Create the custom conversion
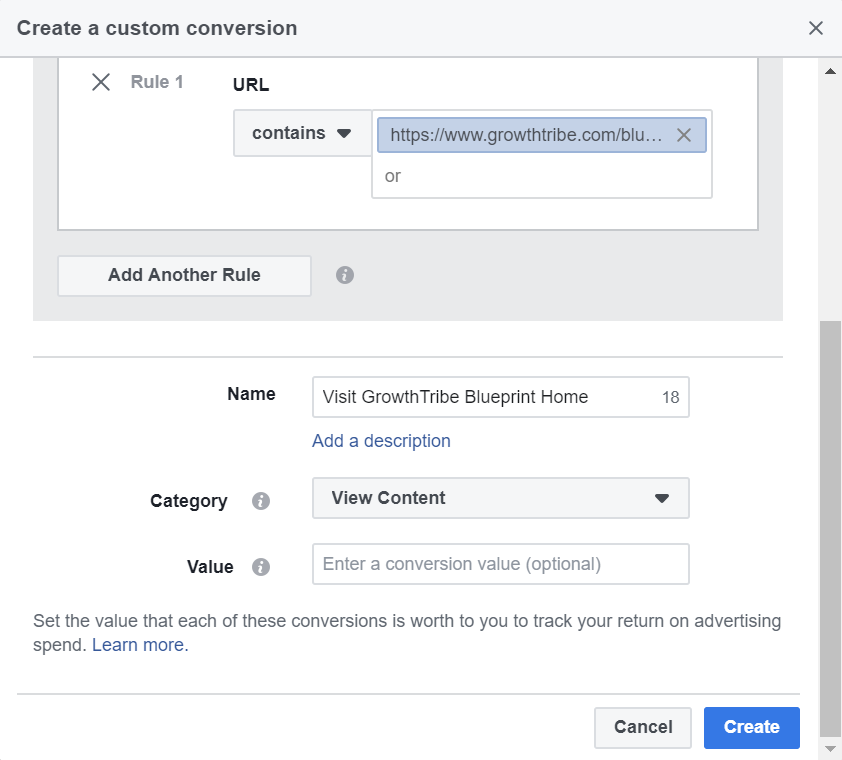Screen dimensions: 842x760 [x=752, y=727]
